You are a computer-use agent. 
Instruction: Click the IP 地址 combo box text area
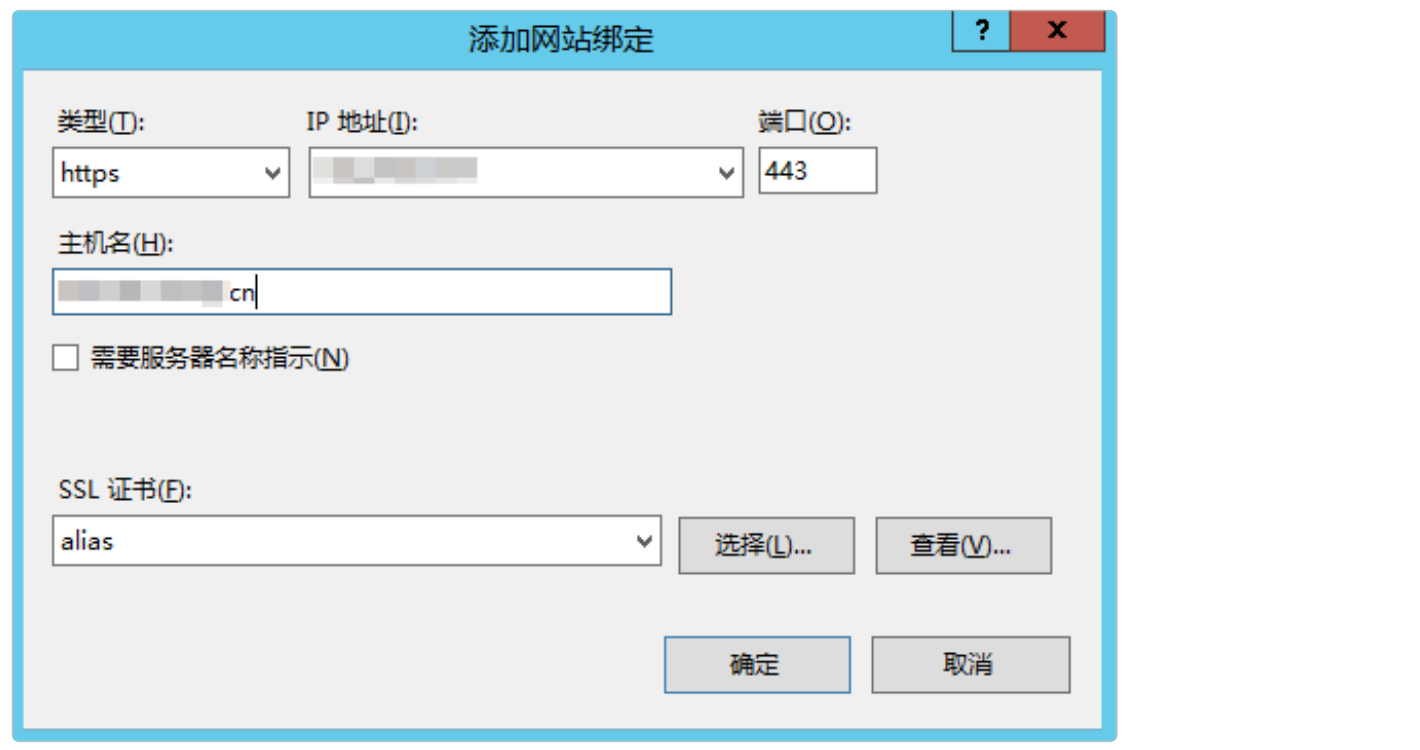[x=511, y=173]
